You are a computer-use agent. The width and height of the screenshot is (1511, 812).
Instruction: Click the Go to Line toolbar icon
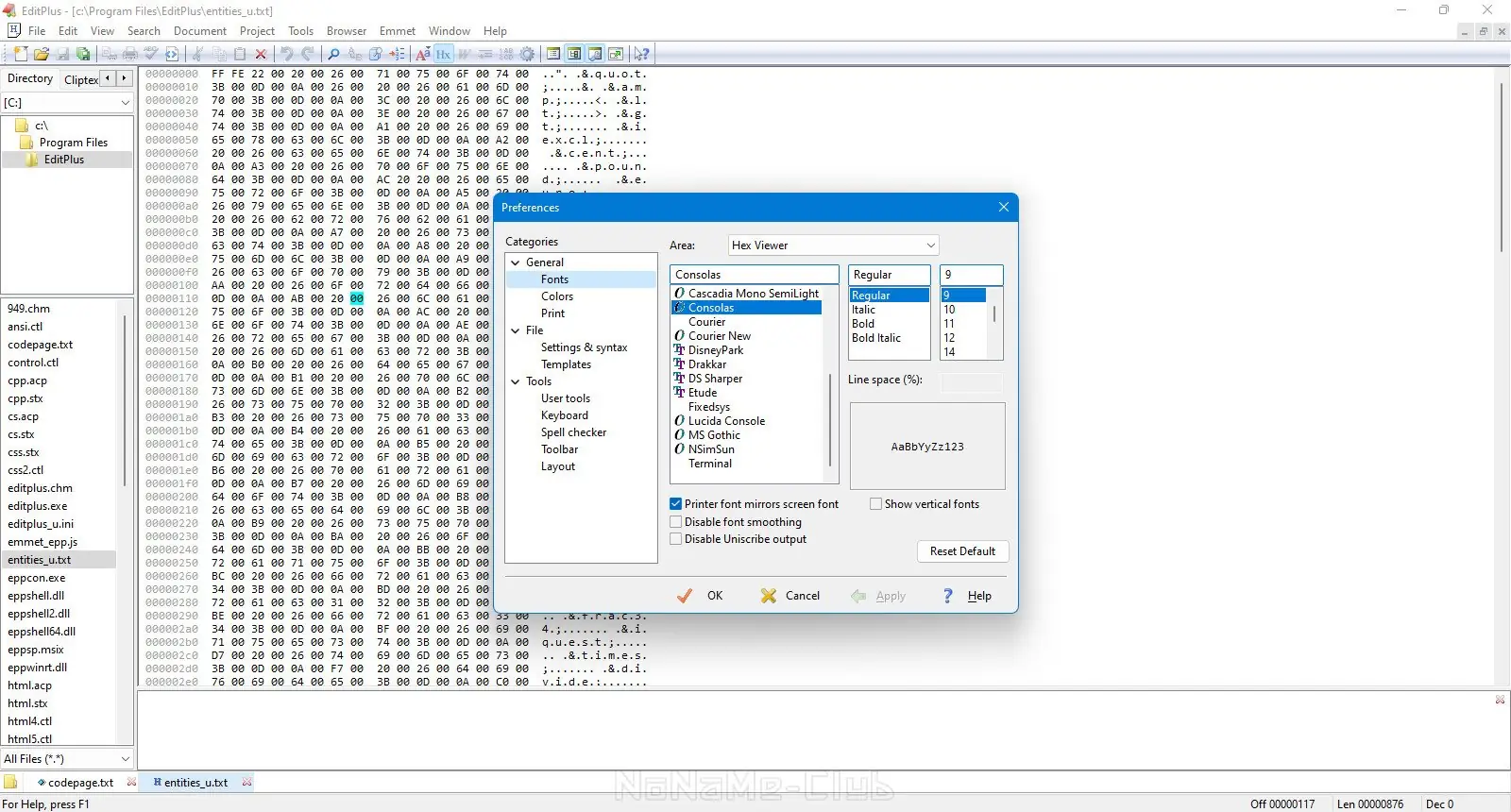(397, 54)
